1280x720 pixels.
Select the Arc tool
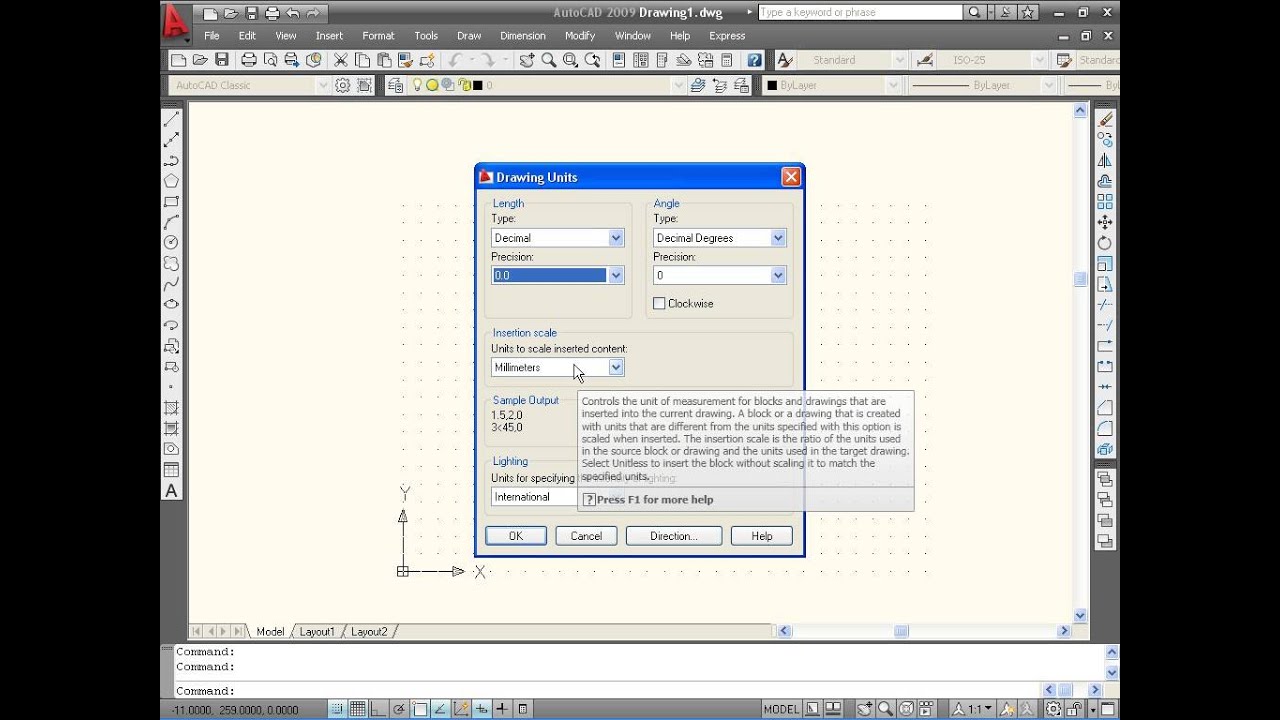[x=171, y=222]
